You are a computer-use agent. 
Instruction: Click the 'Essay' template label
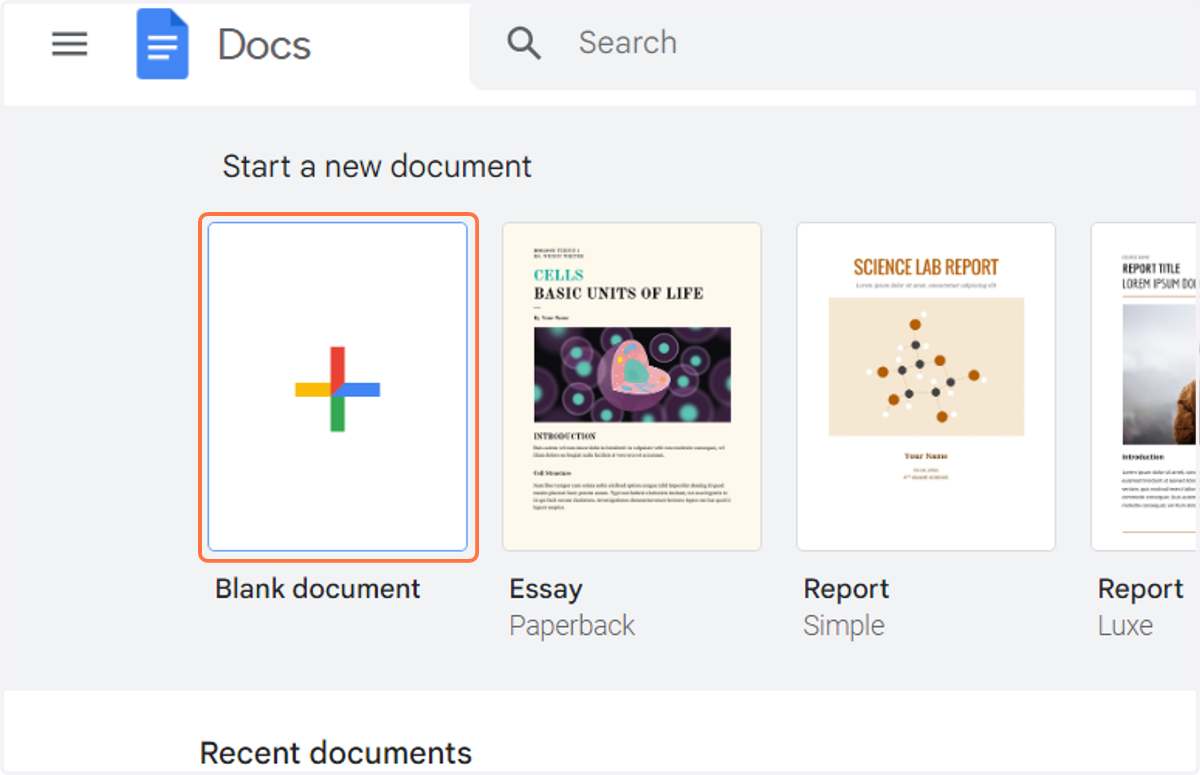click(x=546, y=589)
